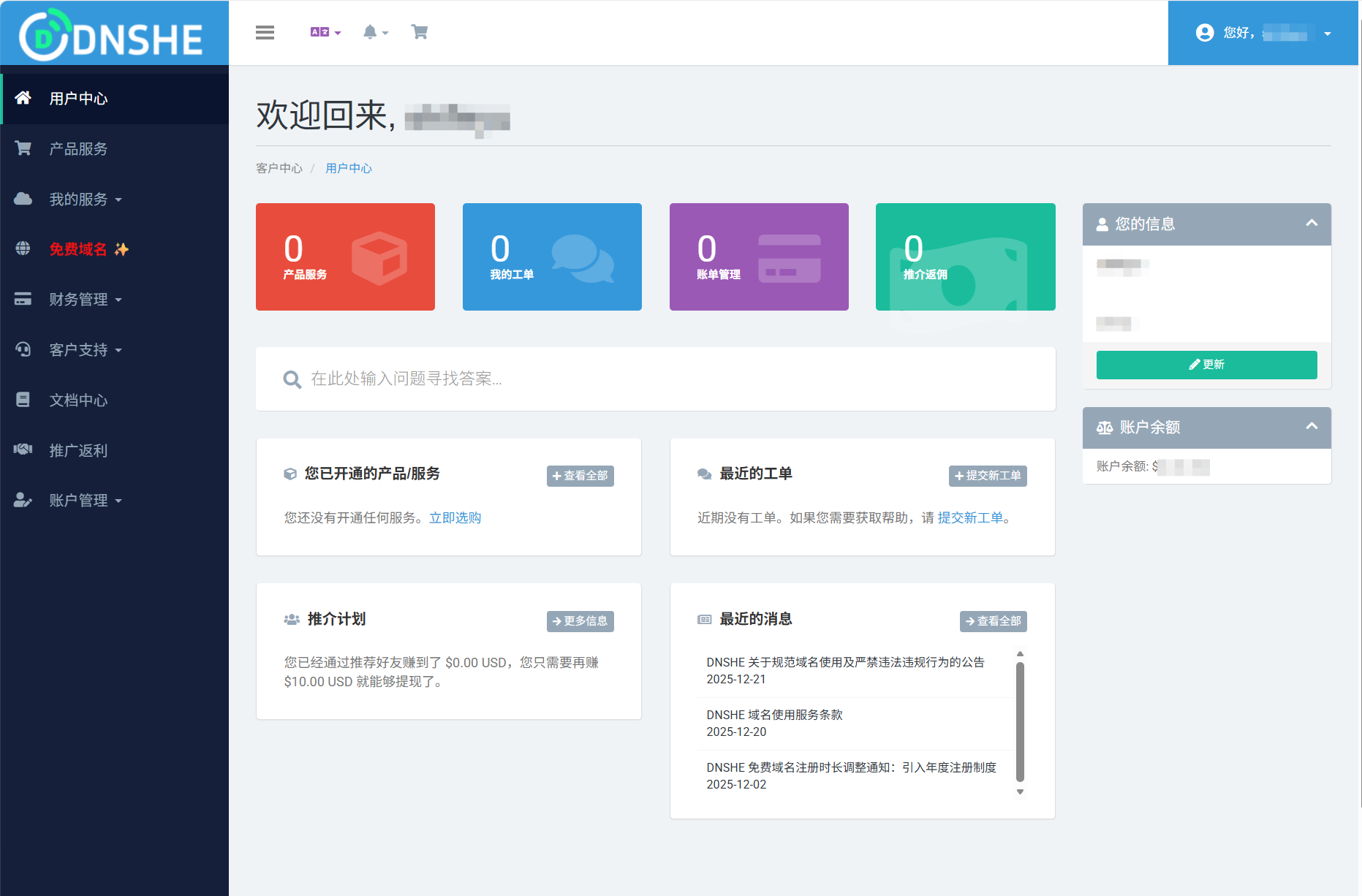Image resolution: width=1362 pixels, height=896 pixels.
Task: Go to 文档中心 in sidebar
Action: tap(78, 400)
